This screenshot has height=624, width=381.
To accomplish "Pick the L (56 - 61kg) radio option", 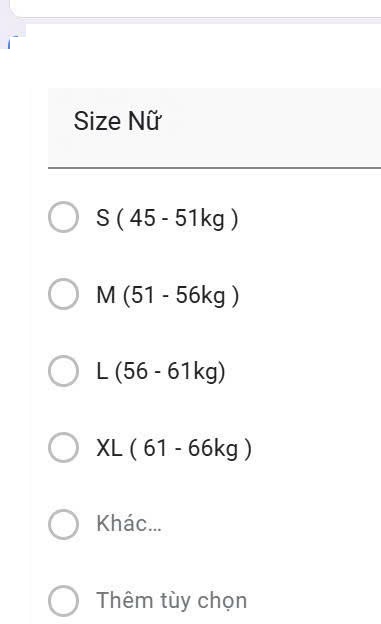I will tap(63, 371).
